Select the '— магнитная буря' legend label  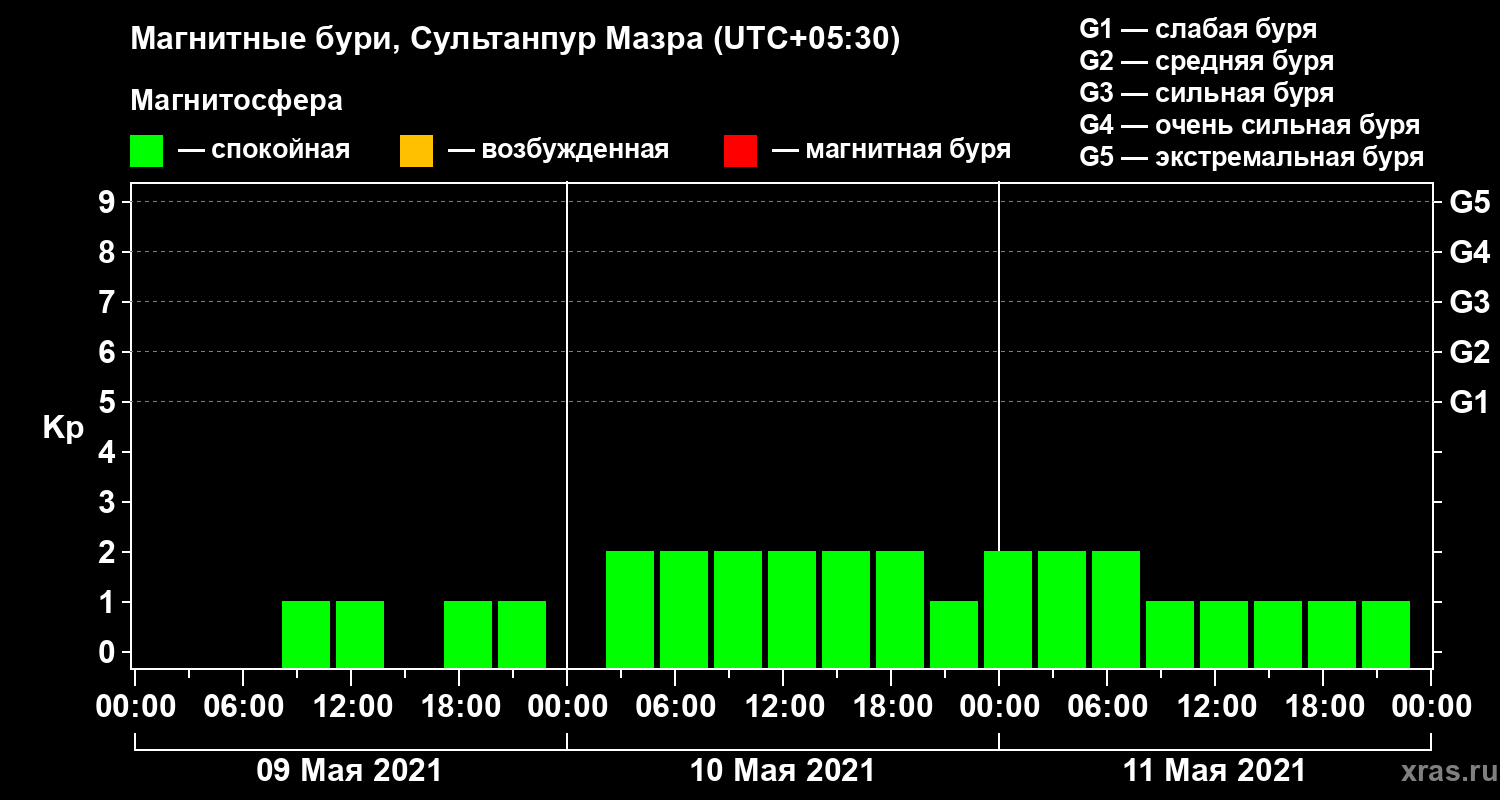pos(892,150)
